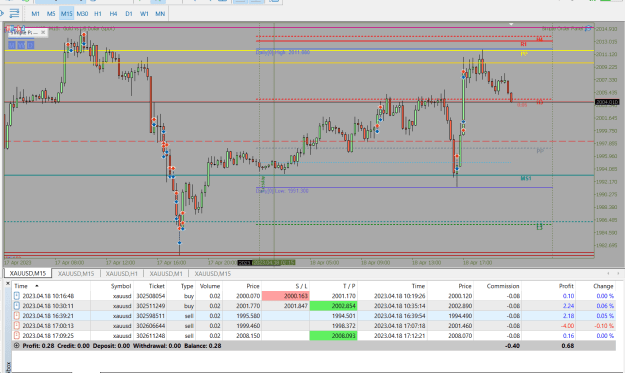The image size is (625, 373).
Task: Select ticket 302598511 cell
Action: [x=150, y=316]
